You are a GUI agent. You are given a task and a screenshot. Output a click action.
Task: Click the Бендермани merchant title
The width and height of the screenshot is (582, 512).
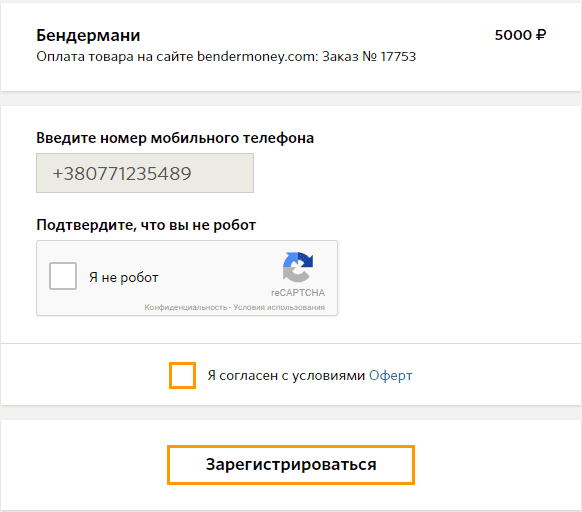[88, 36]
